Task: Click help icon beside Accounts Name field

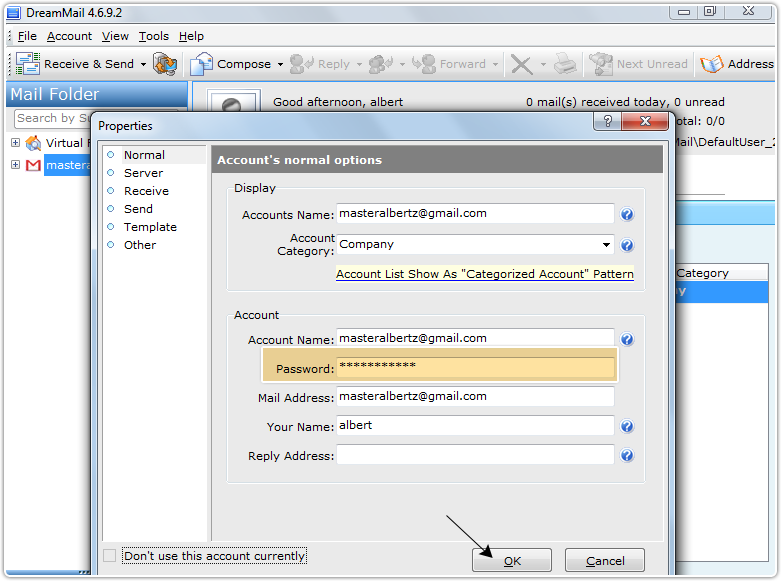Action: coord(627,214)
